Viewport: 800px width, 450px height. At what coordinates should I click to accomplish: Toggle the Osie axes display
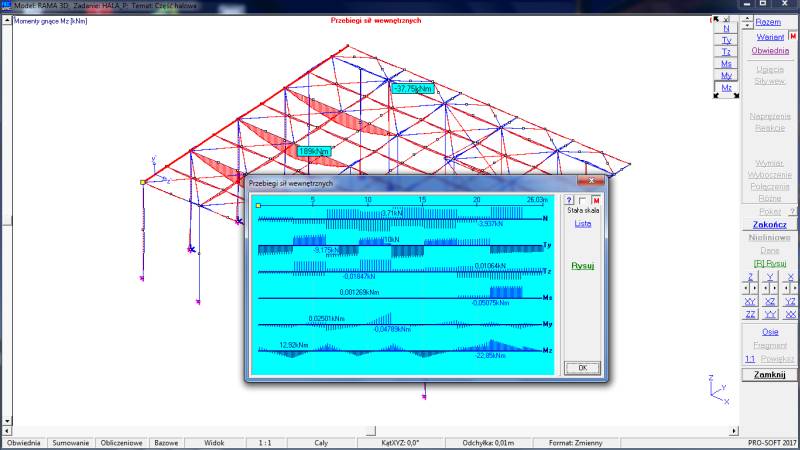[770, 332]
